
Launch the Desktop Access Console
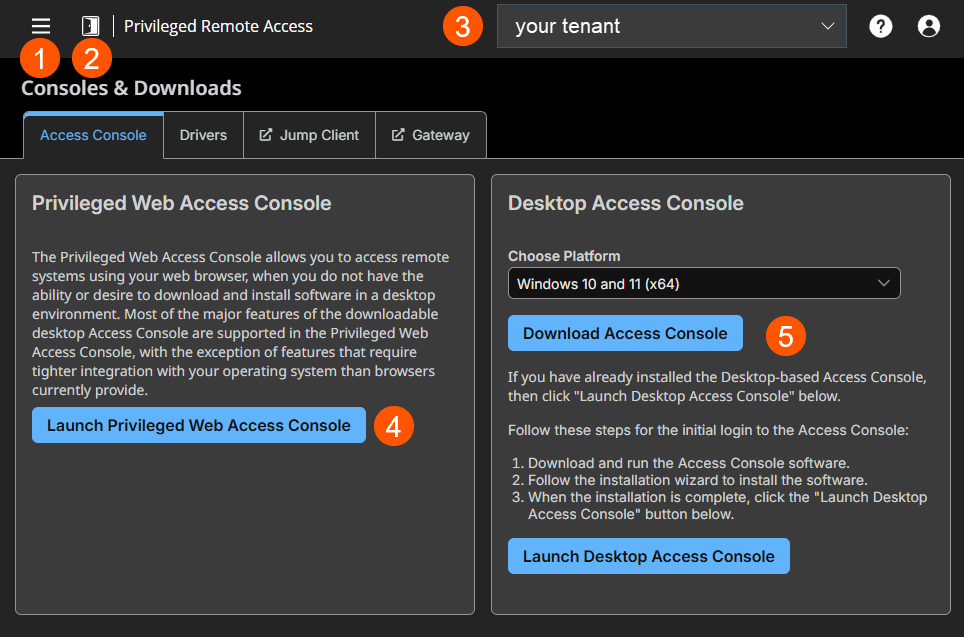point(648,555)
